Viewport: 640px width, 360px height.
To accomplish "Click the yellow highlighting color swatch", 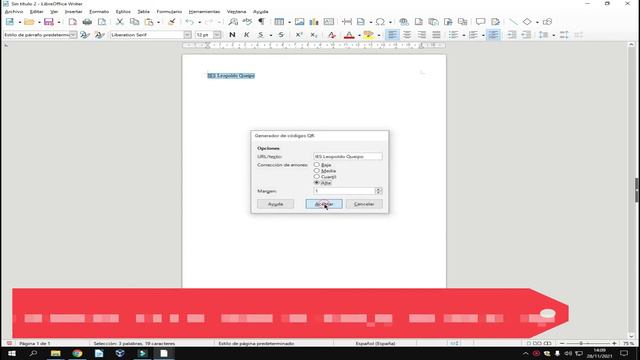I will click(x=369, y=35).
